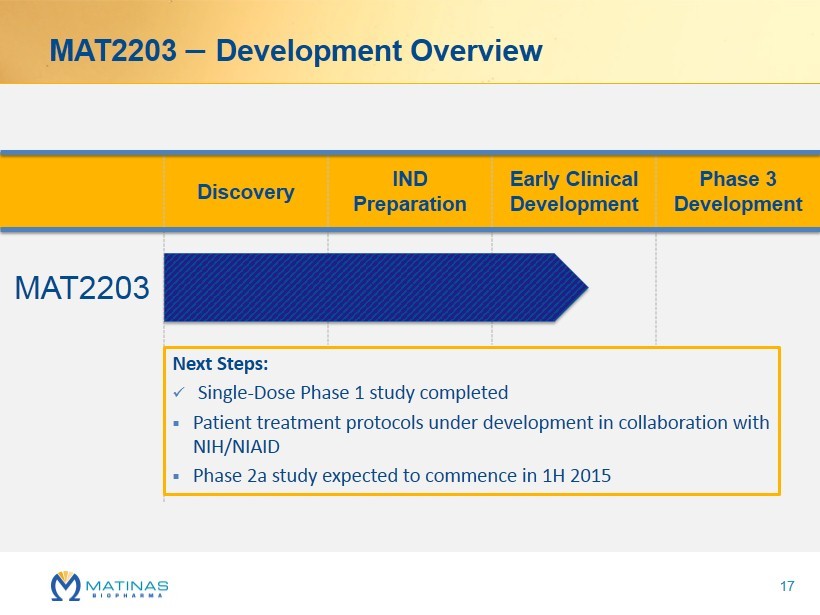Open the Early Clinical Development header
820x615 pixels.
click(x=574, y=192)
